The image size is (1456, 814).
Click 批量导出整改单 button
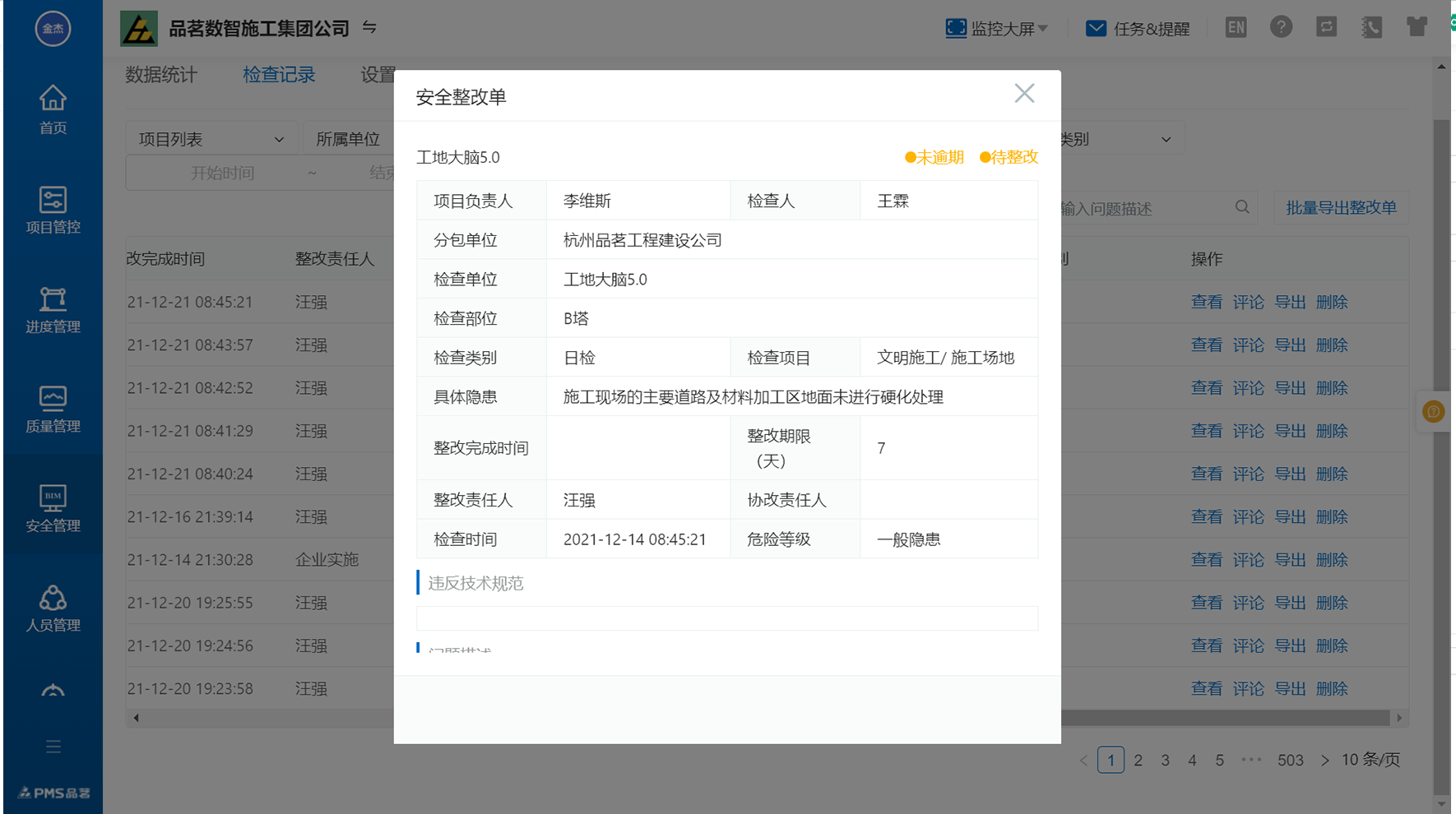pos(1341,208)
